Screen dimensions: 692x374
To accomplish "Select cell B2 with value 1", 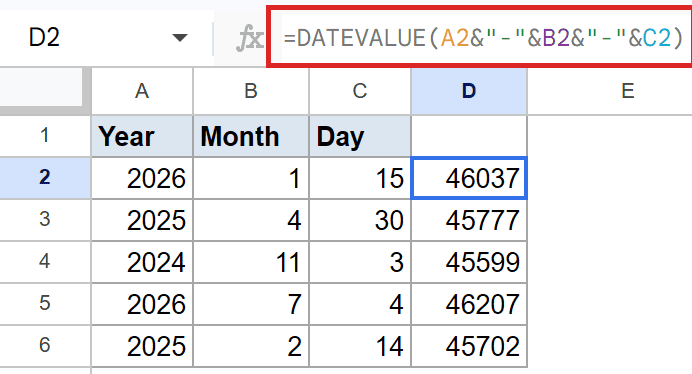I will [x=251, y=178].
